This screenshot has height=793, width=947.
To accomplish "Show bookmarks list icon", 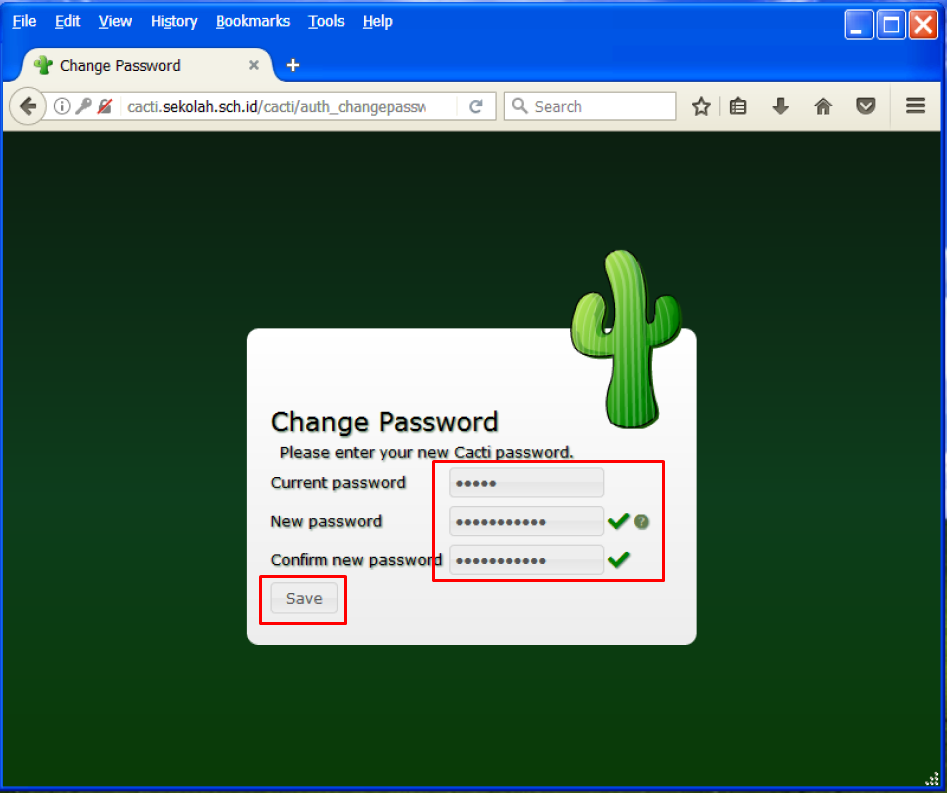I will point(738,106).
